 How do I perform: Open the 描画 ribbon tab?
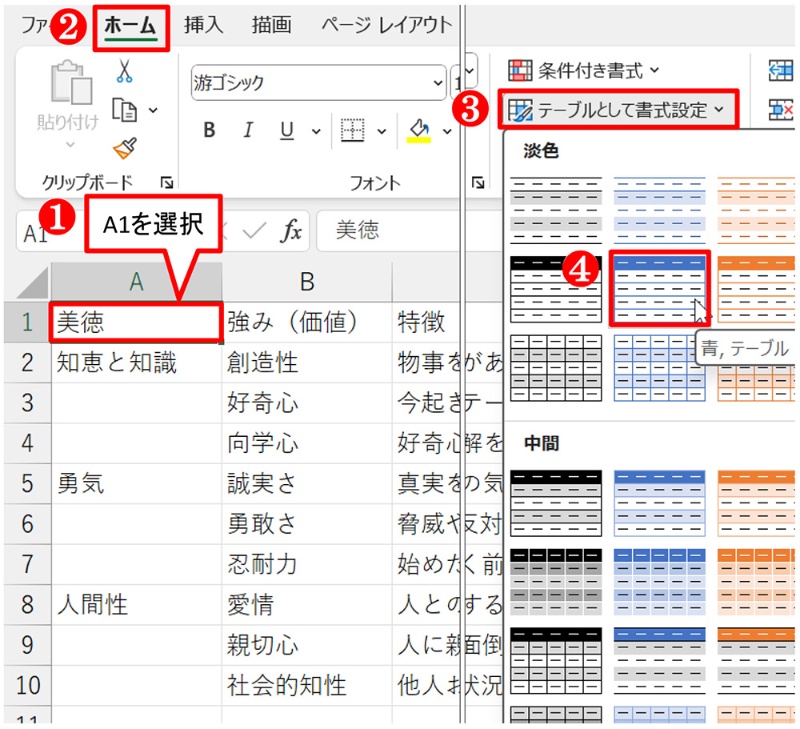[x=270, y=25]
